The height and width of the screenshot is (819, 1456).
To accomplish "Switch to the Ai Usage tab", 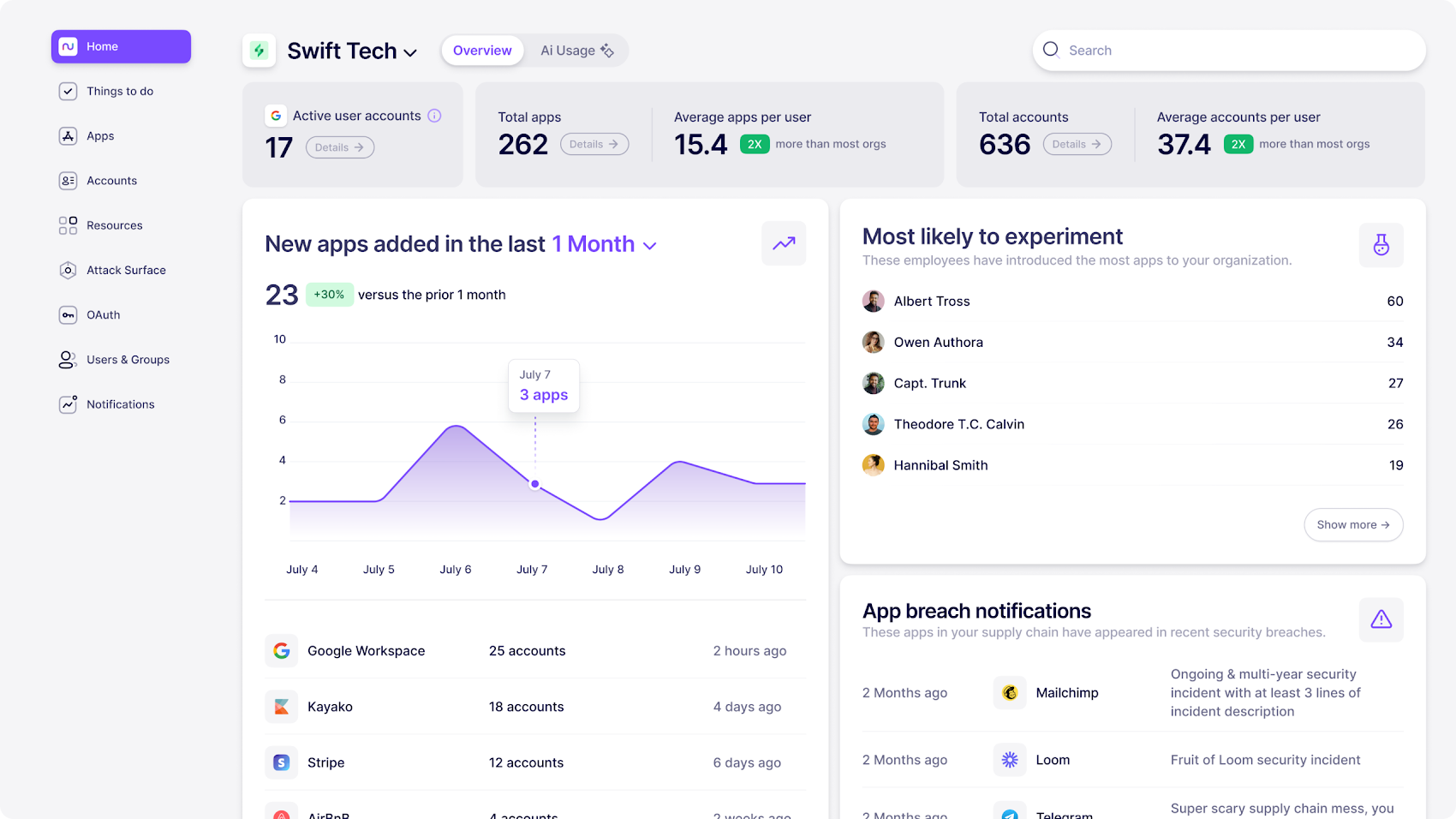I will tap(576, 51).
